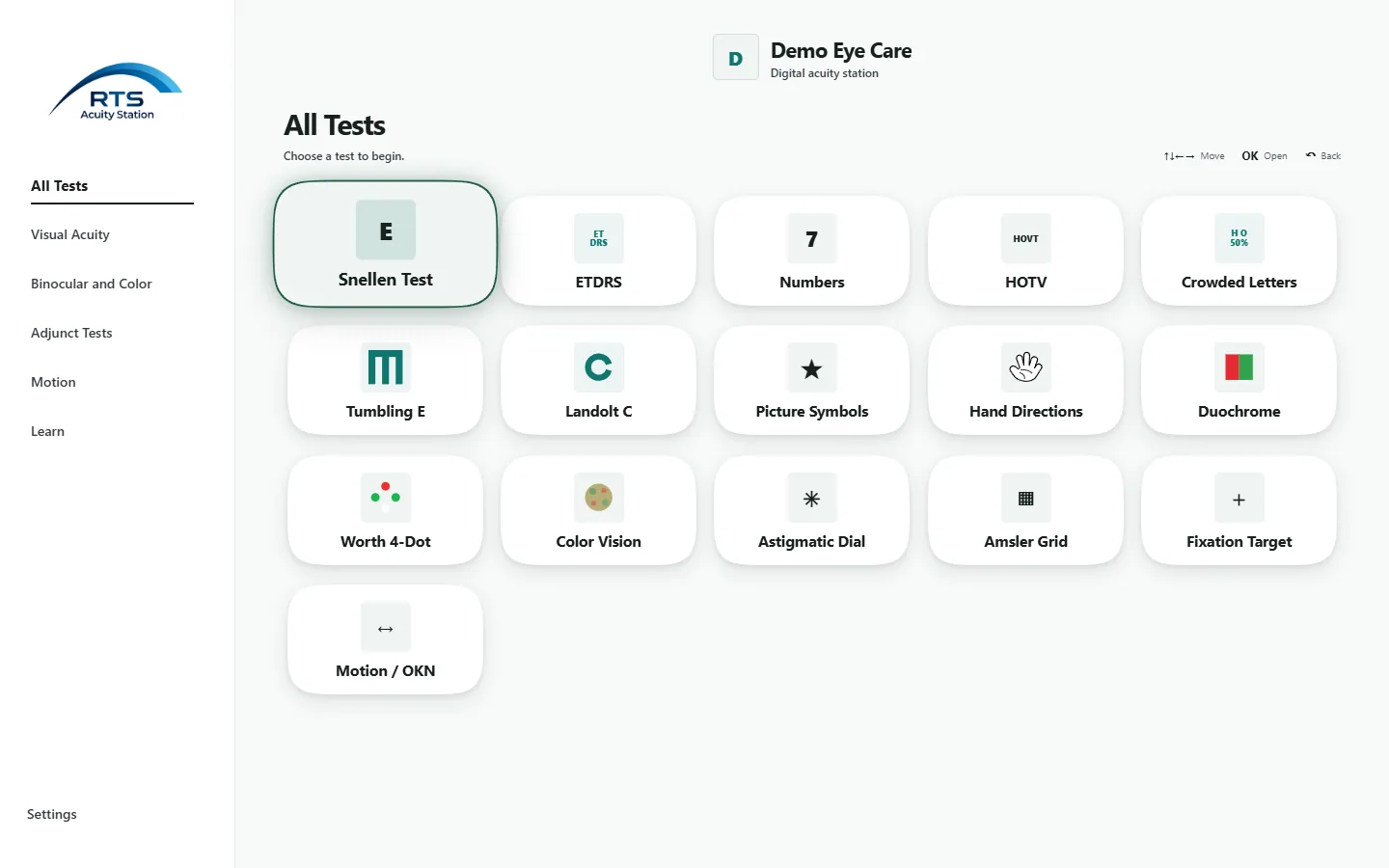This screenshot has width=1389, height=868.
Task: Select All Tests in the sidebar
Action: (x=112, y=186)
